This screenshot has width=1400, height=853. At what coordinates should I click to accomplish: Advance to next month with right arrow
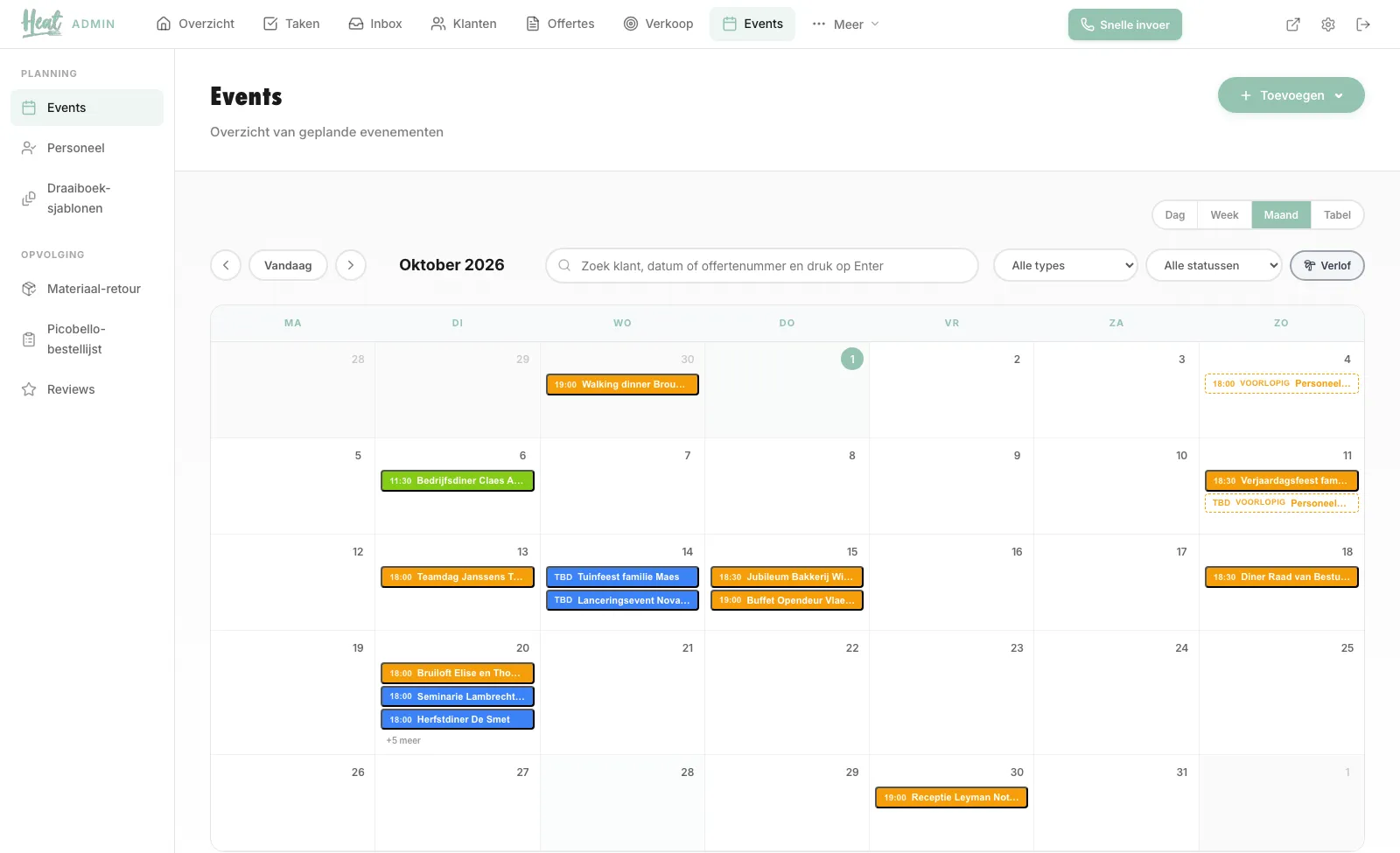click(351, 265)
